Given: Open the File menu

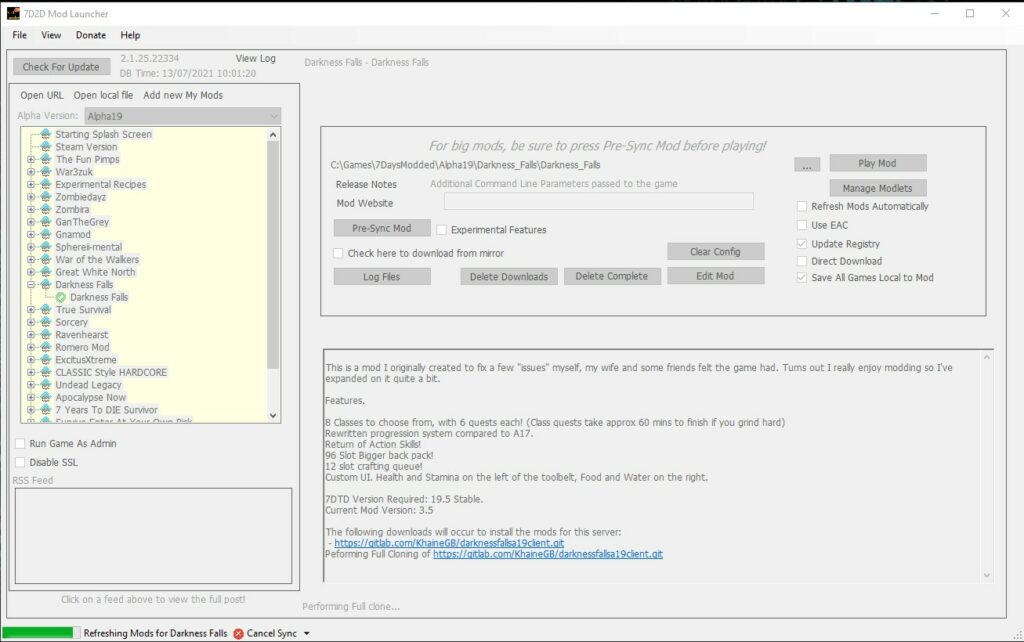Looking at the screenshot, I should pyautogui.click(x=20, y=35).
